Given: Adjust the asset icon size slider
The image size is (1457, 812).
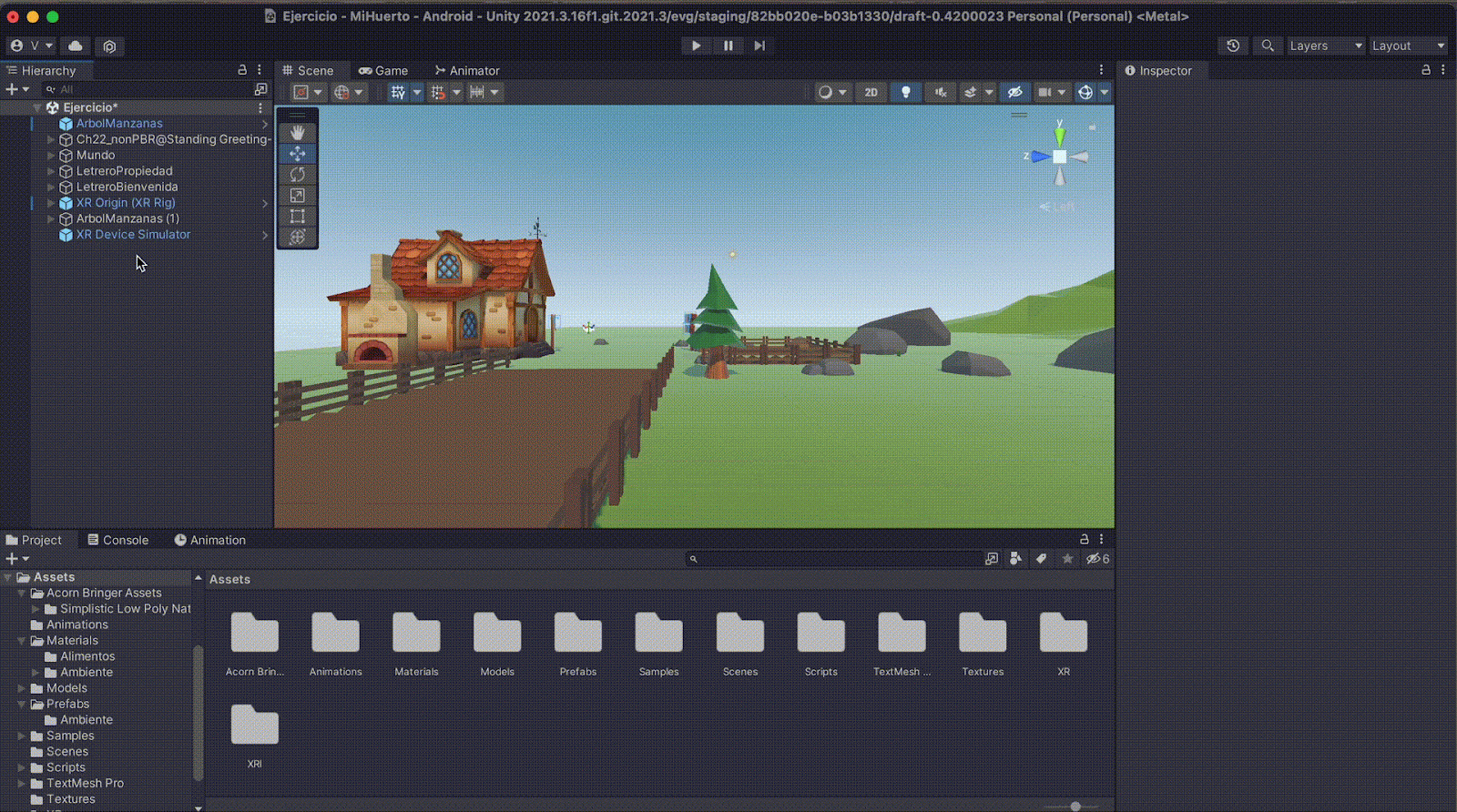Looking at the screenshot, I should point(1075,806).
